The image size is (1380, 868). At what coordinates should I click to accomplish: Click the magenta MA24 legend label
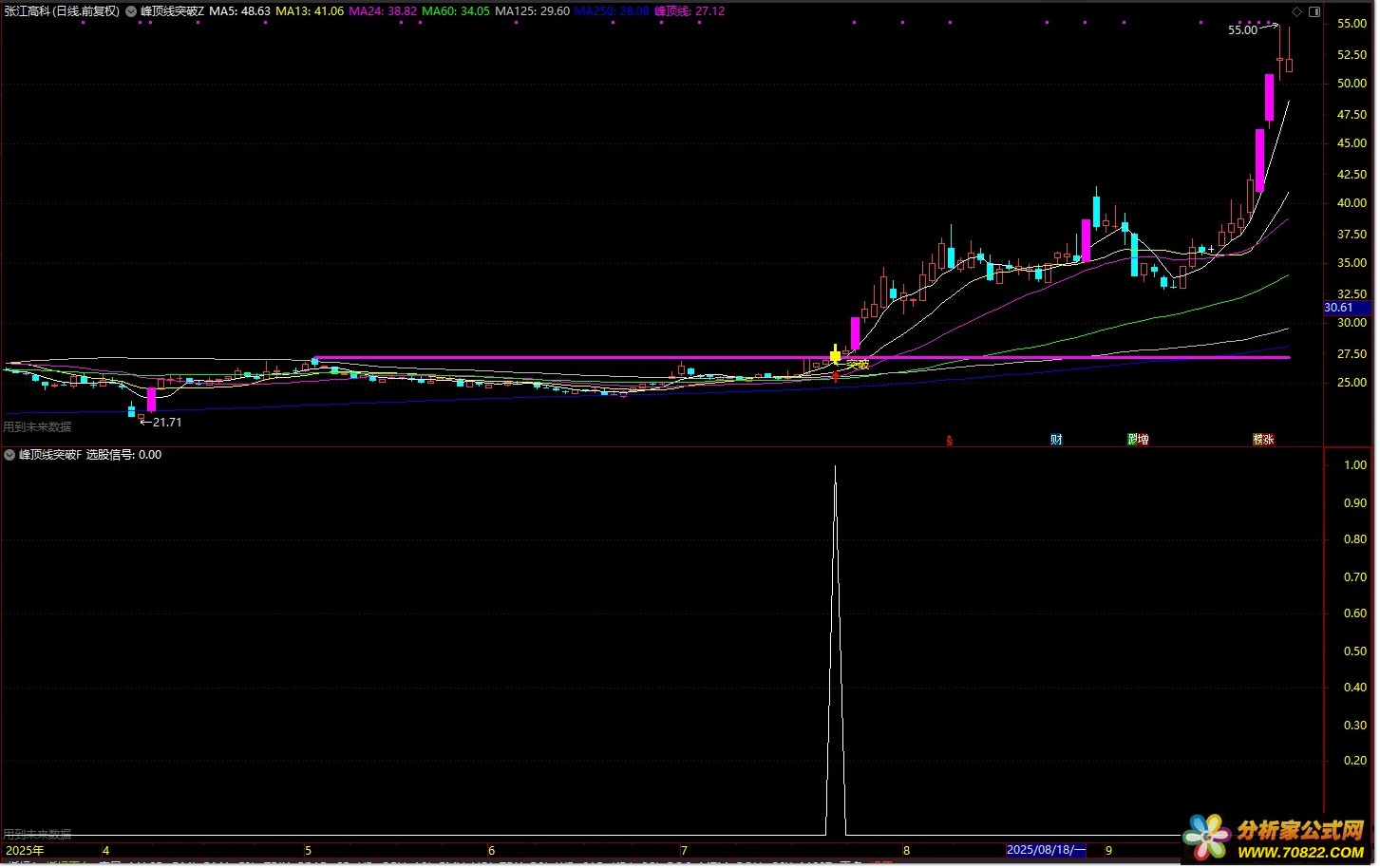[x=382, y=11]
